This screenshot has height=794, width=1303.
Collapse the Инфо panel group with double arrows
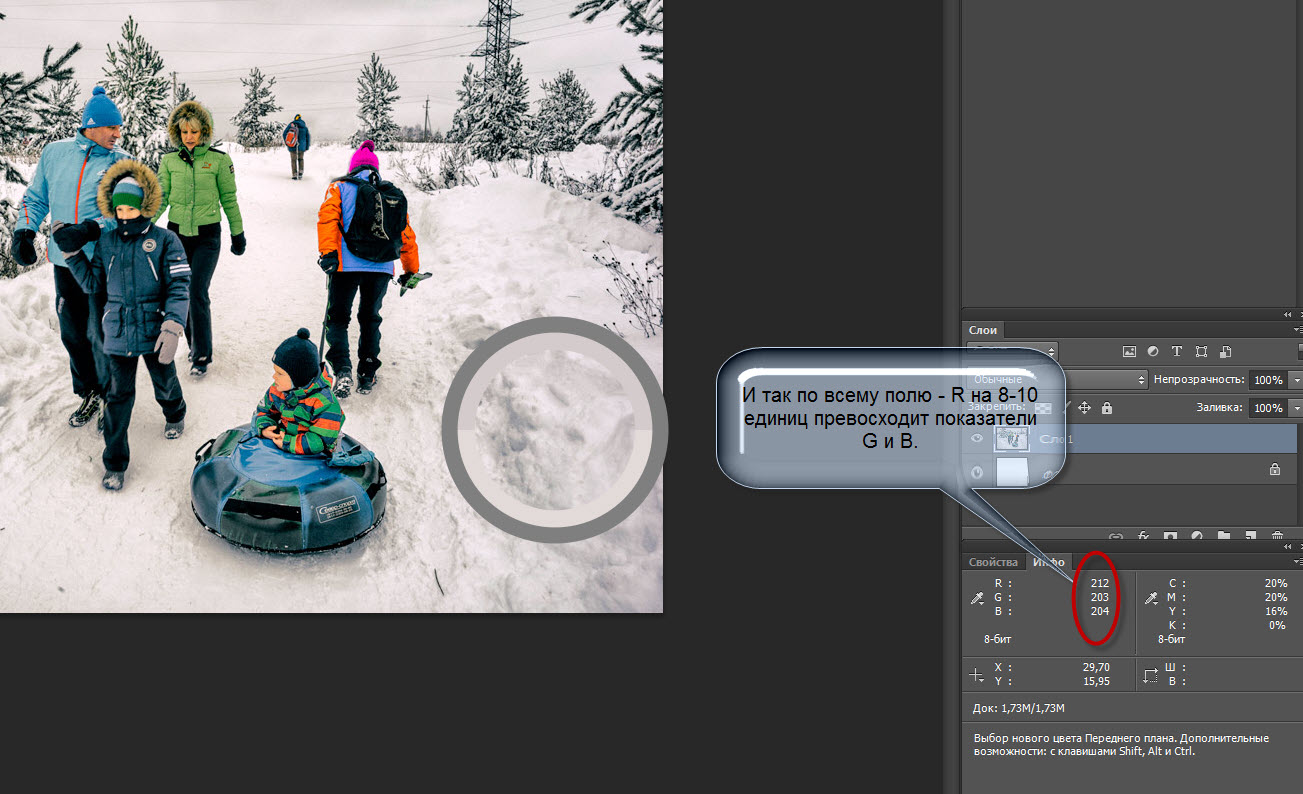tap(1288, 546)
